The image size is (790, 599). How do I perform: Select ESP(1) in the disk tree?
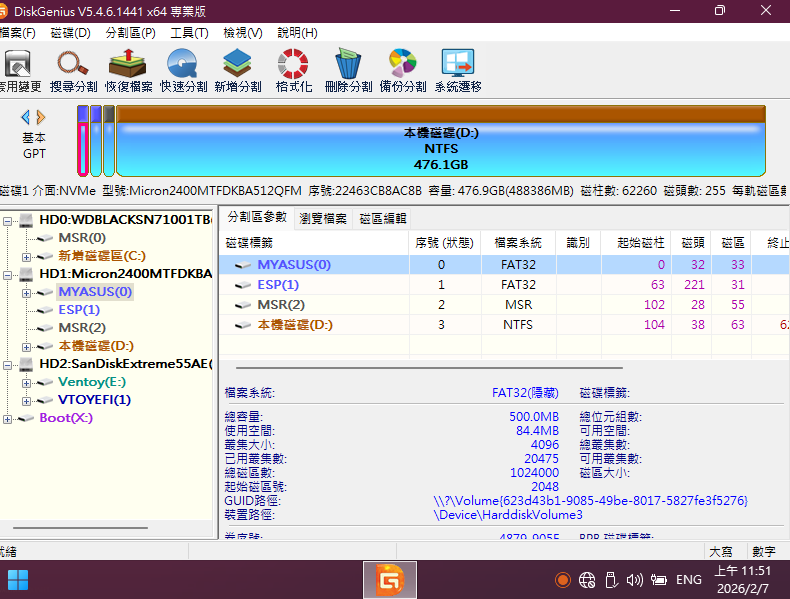tap(79, 310)
